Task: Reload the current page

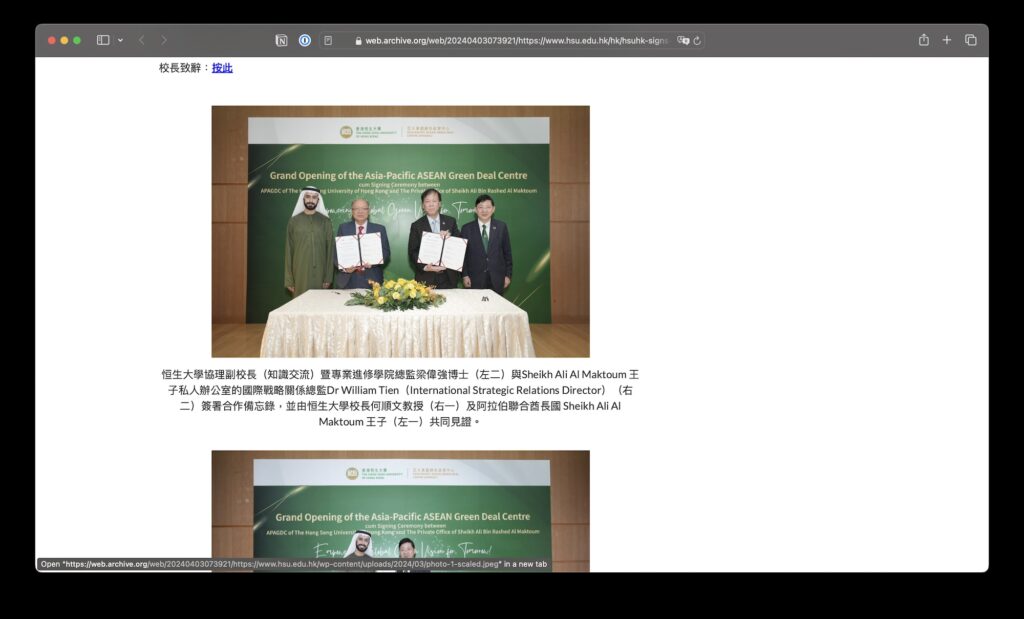Action: tap(697, 41)
